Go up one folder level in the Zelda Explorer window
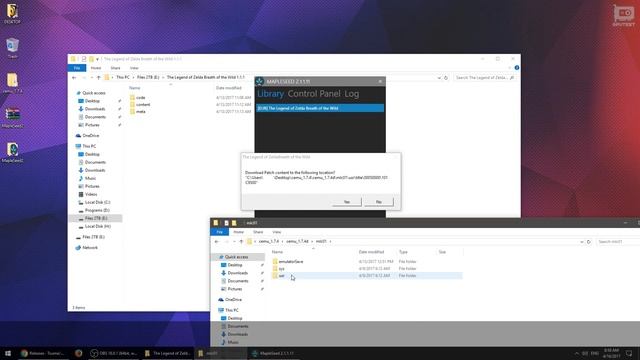The width and height of the screenshot is (640, 360). tap(98, 78)
